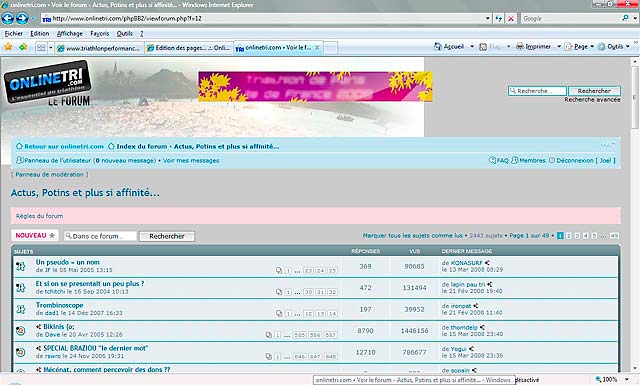The height and width of the screenshot is (385, 640).
Task: Click the browser Back arrow button
Action: pos(8,18)
